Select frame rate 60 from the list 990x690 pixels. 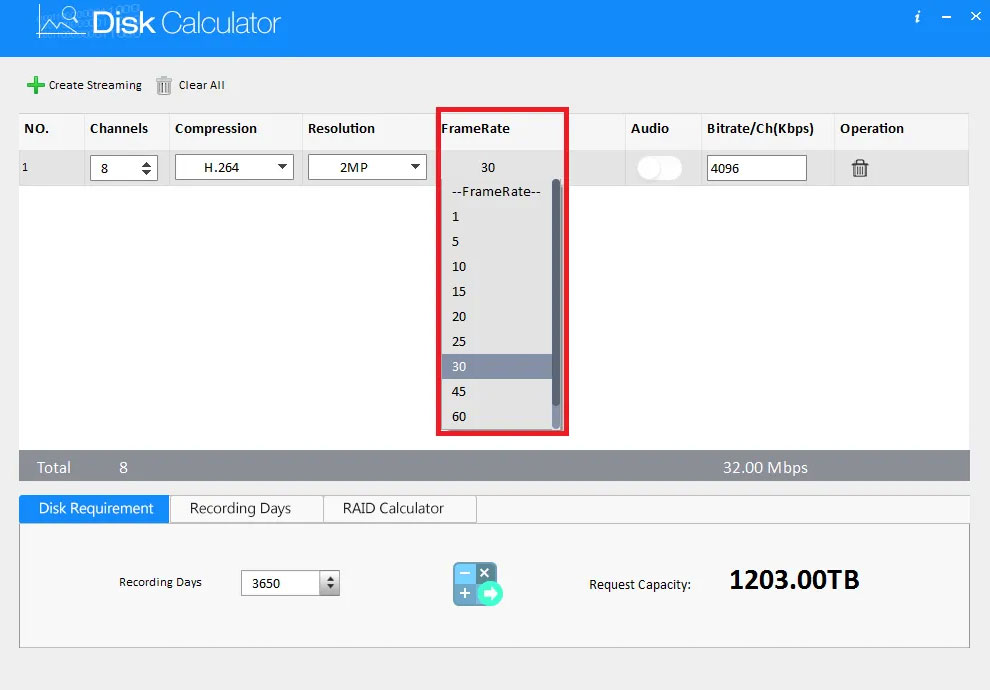click(x=497, y=417)
